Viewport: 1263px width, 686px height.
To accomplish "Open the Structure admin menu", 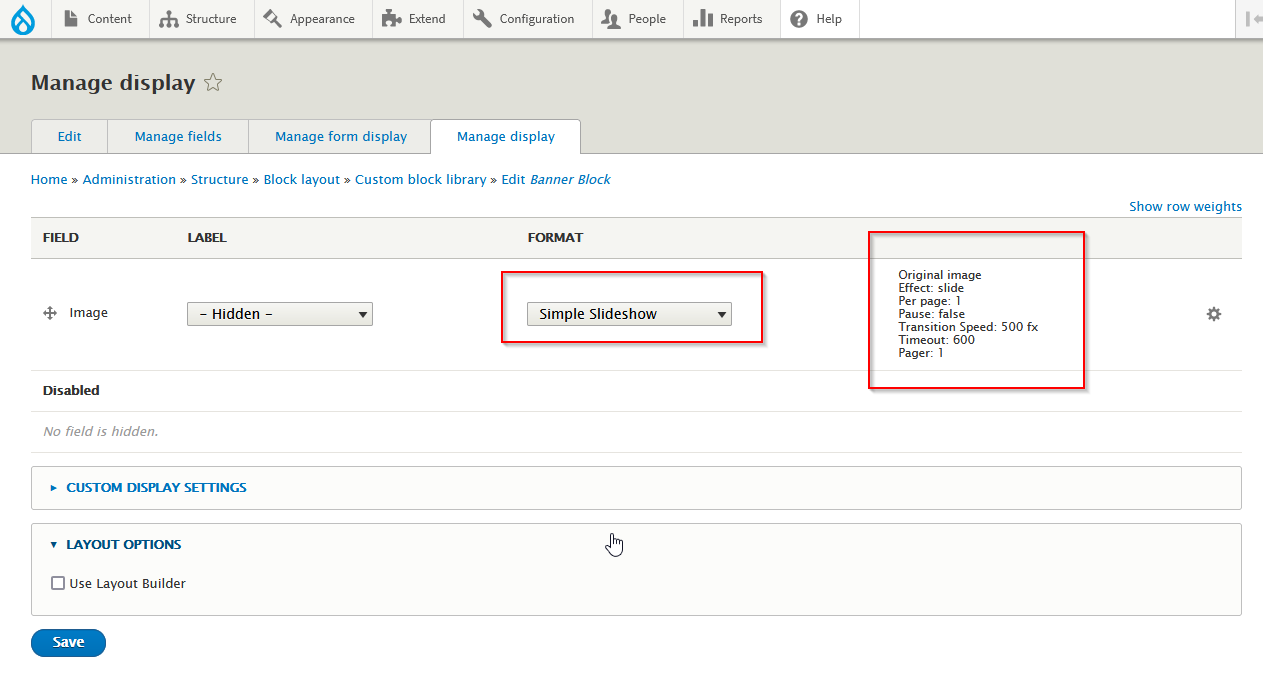I will pyautogui.click(x=199, y=19).
